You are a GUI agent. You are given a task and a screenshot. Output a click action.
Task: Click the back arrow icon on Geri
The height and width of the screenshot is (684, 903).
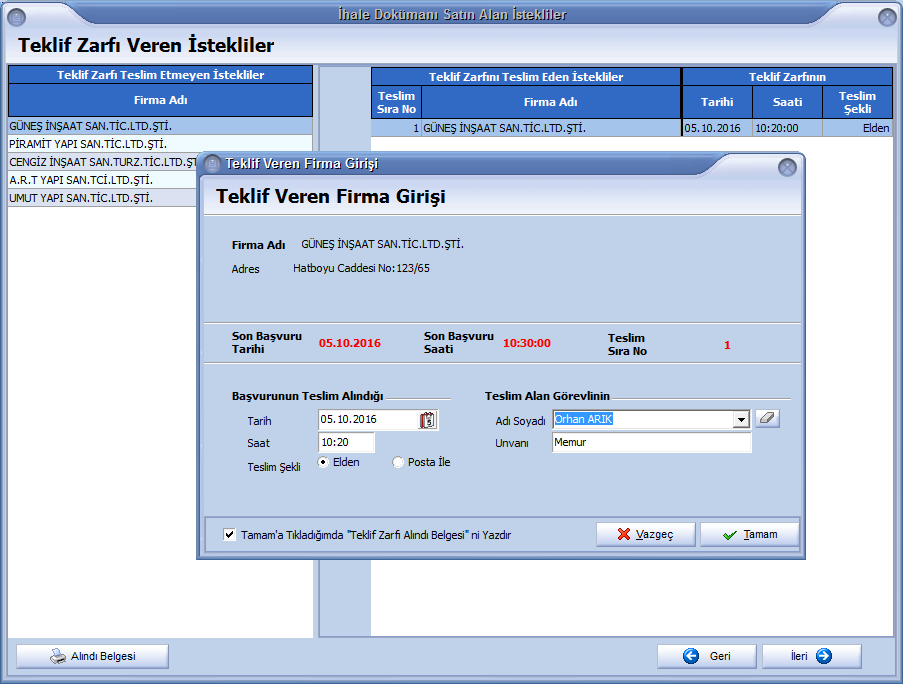(691, 656)
